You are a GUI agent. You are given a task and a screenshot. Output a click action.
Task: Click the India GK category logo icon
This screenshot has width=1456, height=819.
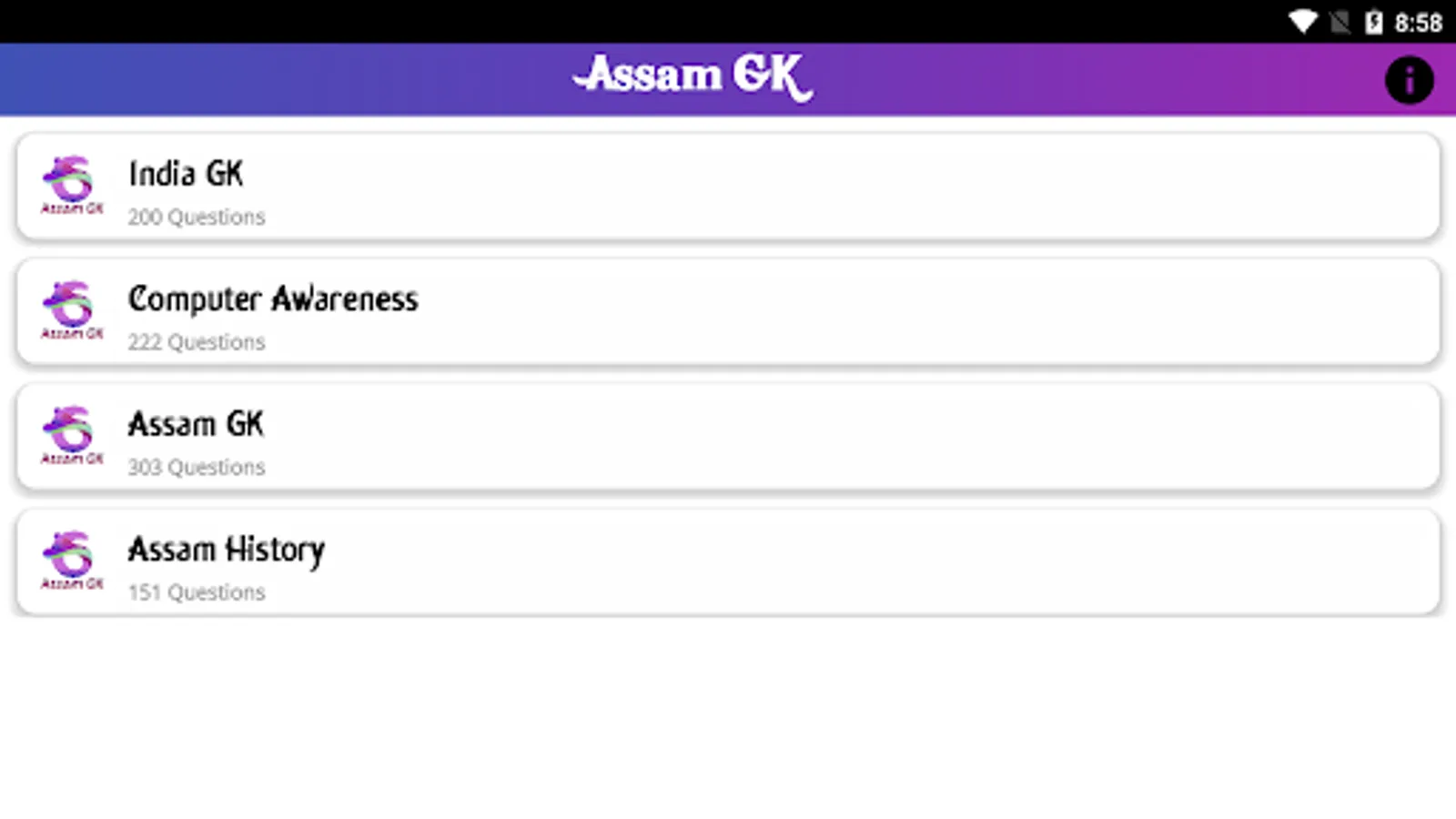(x=71, y=185)
